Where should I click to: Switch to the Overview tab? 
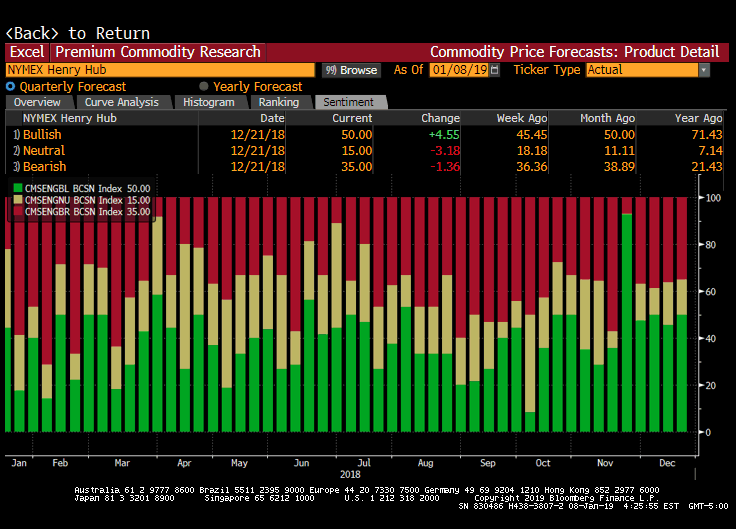pyautogui.click(x=37, y=102)
